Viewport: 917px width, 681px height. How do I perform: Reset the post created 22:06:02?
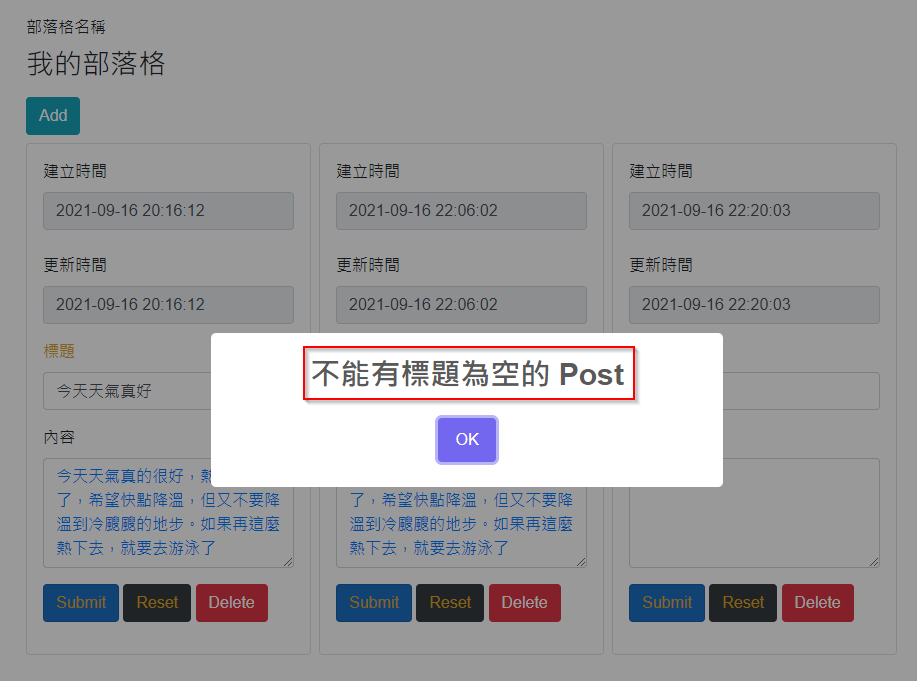(x=450, y=603)
